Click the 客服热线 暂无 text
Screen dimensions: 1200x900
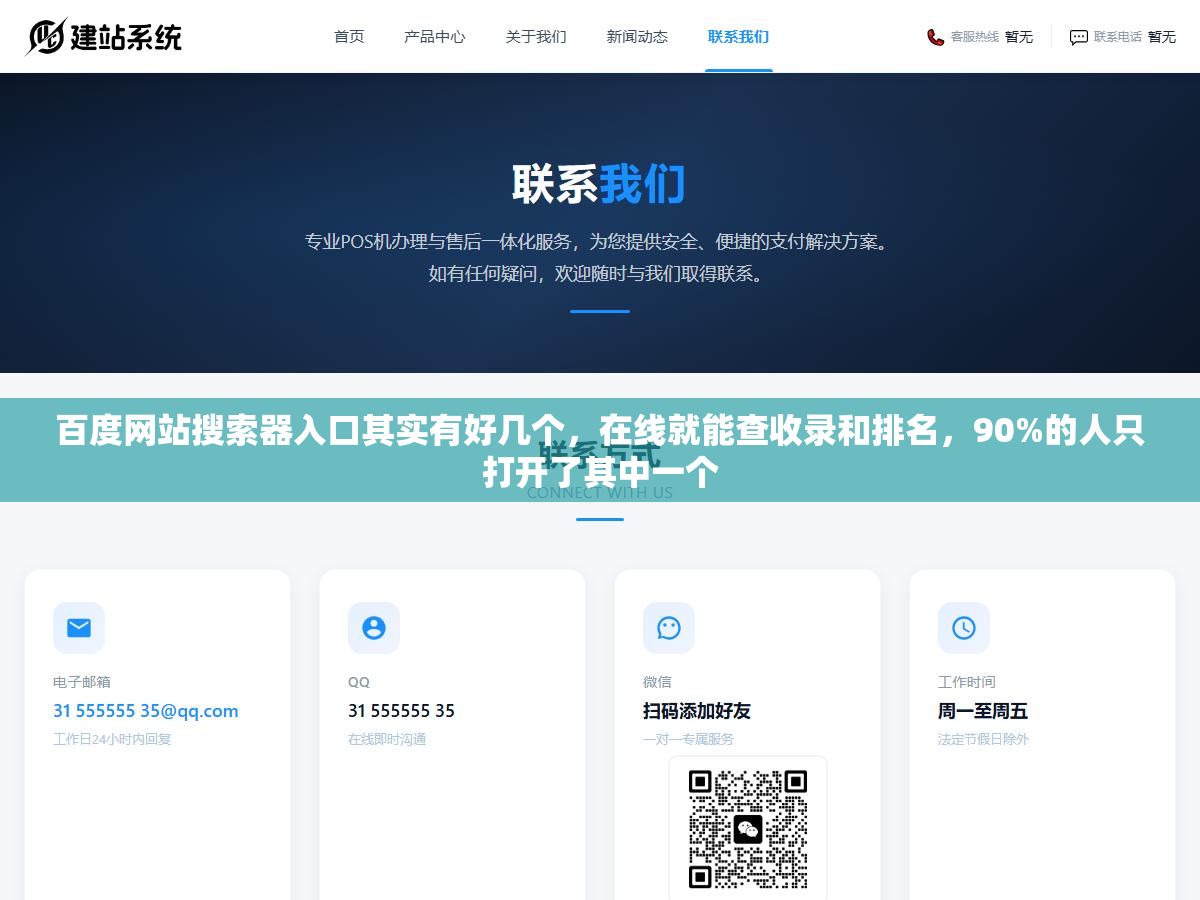coord(991,37)
